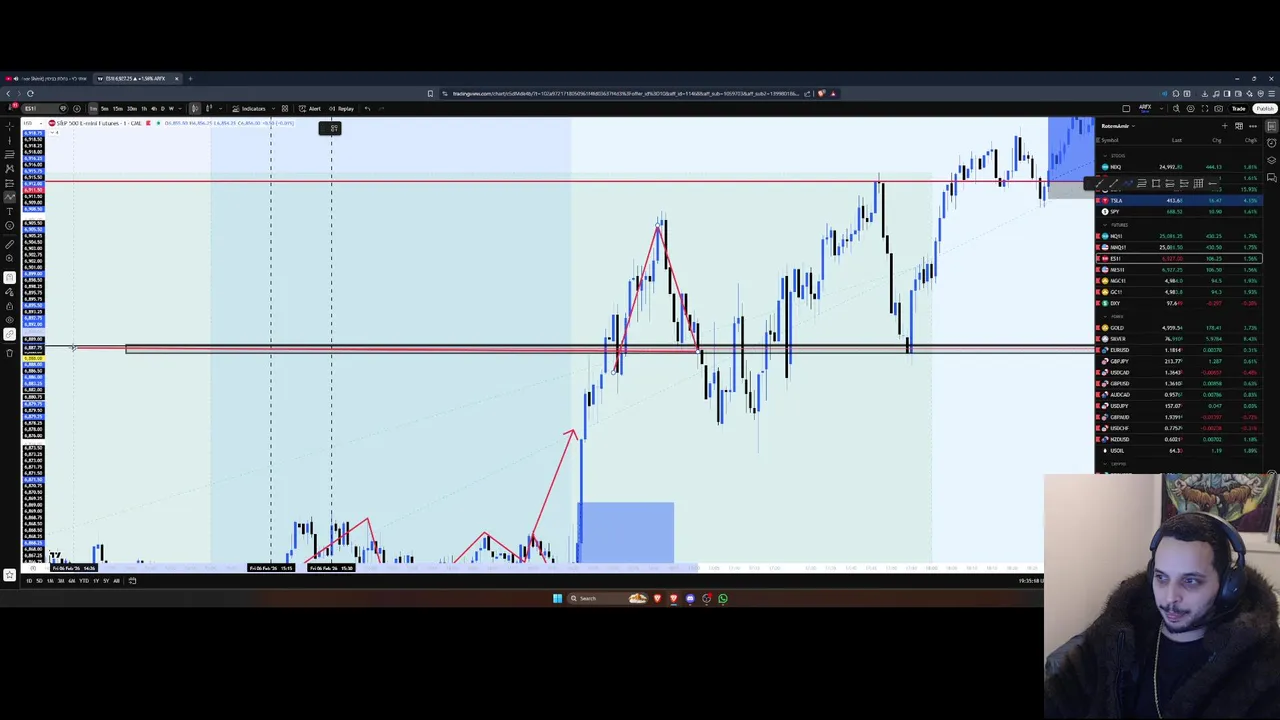Open indicator templates grid icon
1280x720 pixels.
[285, 109]
